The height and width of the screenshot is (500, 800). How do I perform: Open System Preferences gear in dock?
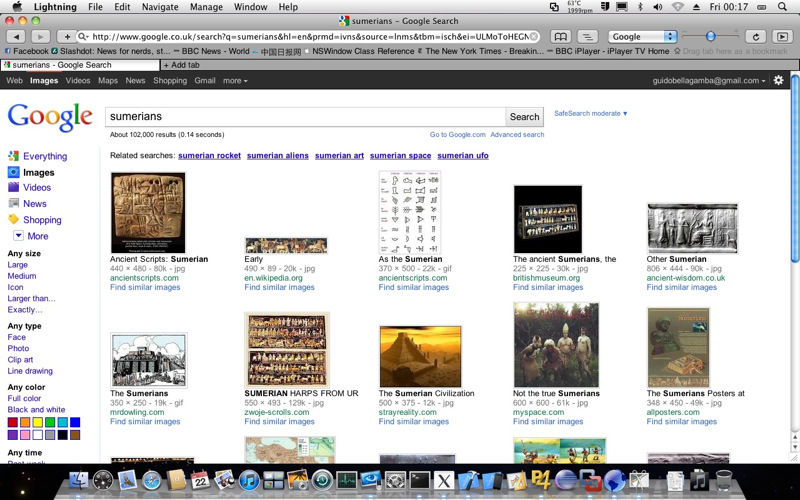395,481
